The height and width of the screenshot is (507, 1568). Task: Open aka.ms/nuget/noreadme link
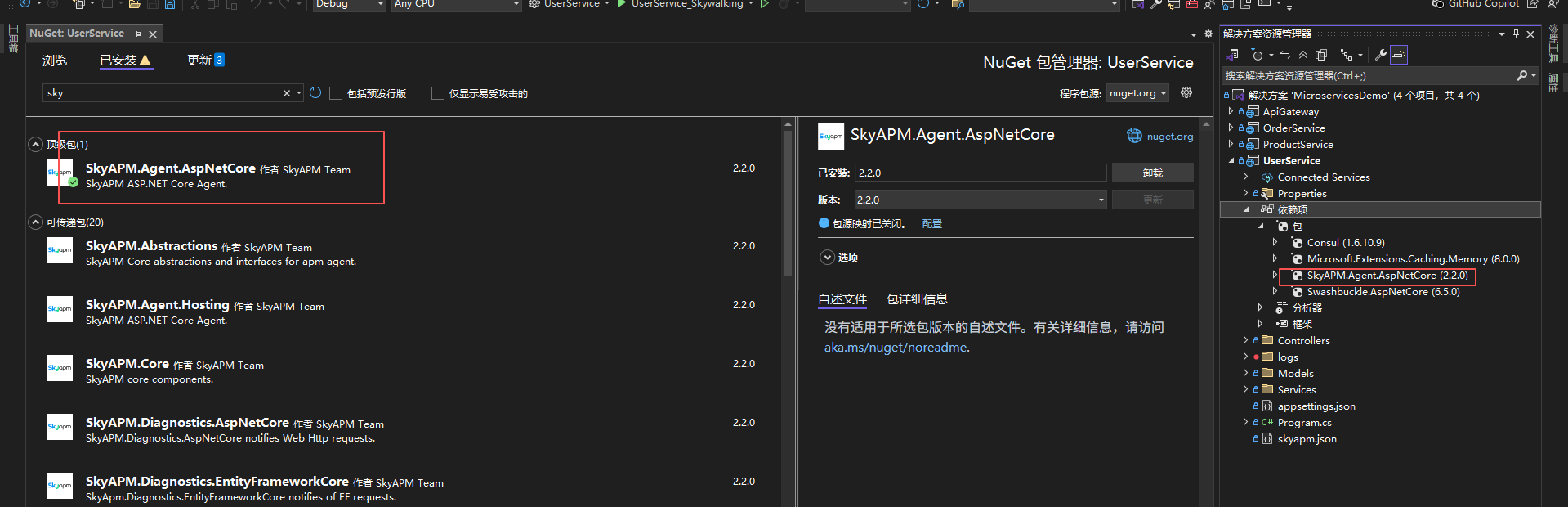point(896,348)
